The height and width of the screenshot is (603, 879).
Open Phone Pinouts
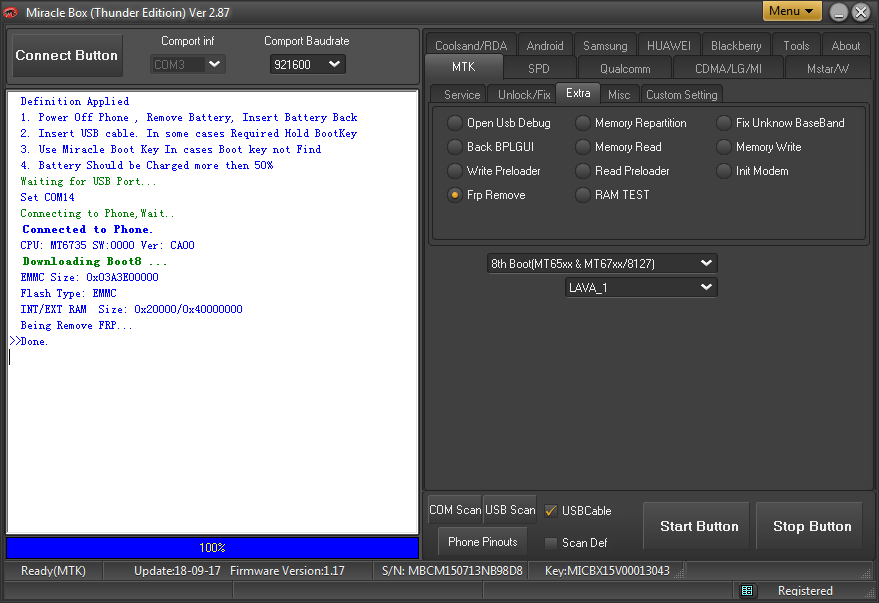tap(482, 542)
